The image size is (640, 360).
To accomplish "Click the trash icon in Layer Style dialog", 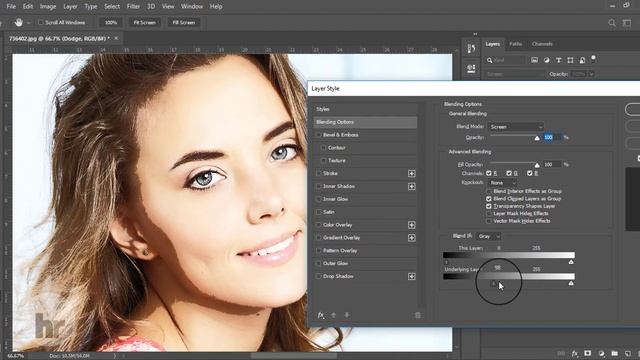I will pos(418,315).
